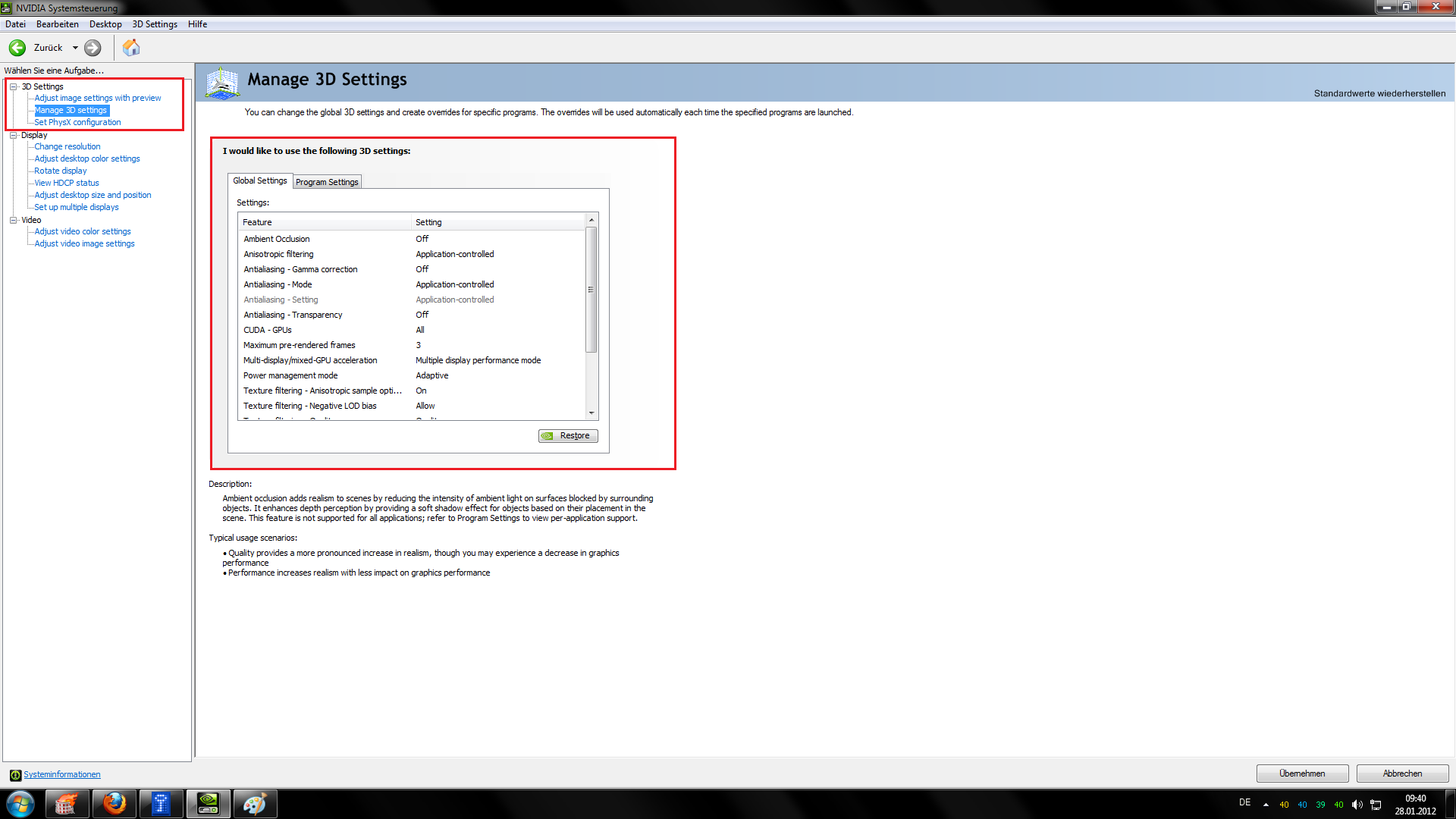Collapse the Display tree node
1456x819 pixels.
pyautogui.click(x=13, y=135)
